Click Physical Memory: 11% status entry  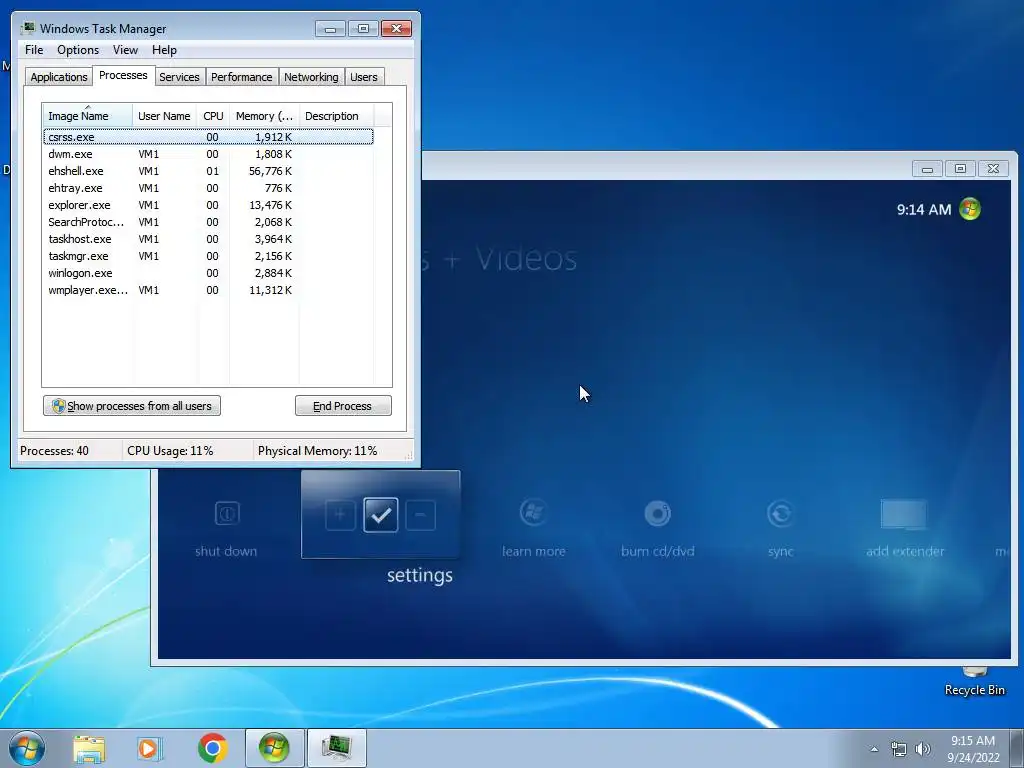click(317, 451)
